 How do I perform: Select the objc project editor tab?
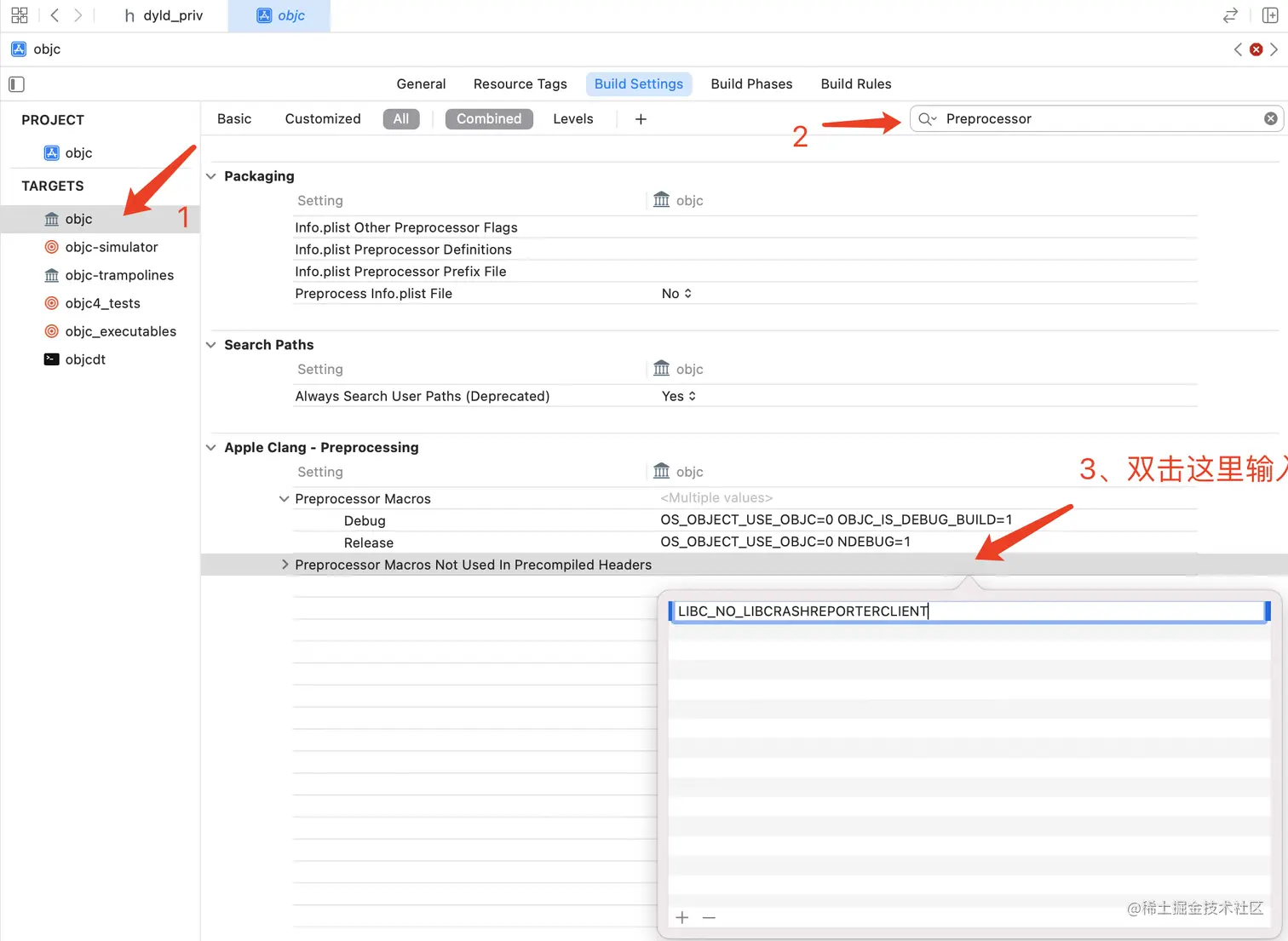tap(280, 15)
